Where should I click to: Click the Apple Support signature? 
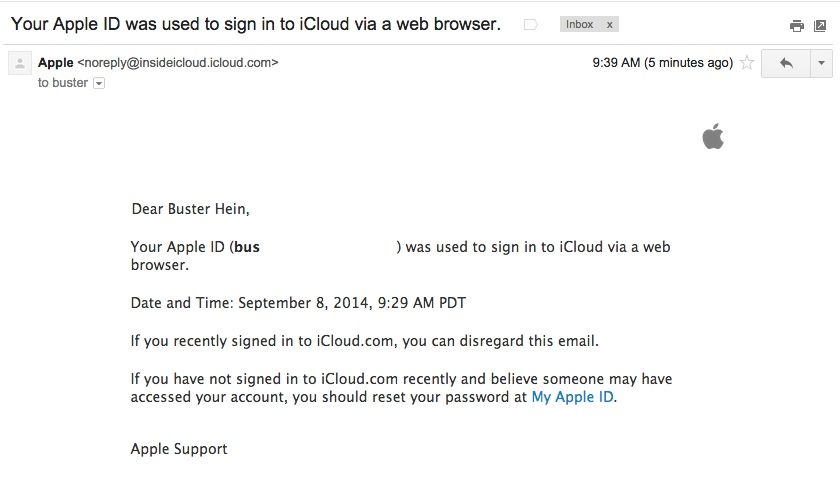click(x=179, y=449)
